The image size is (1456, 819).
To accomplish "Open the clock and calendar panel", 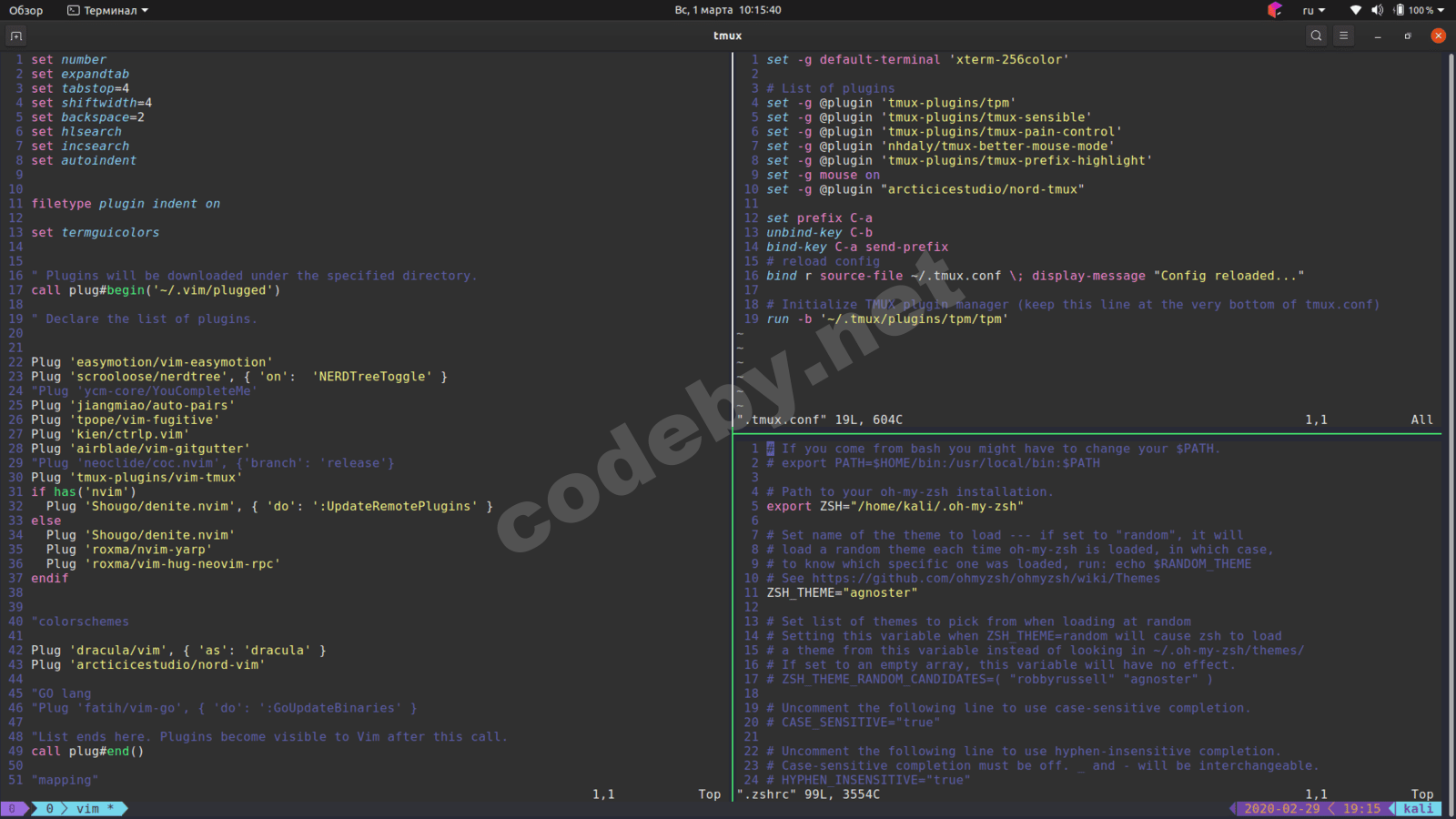I will click(727, 10).
